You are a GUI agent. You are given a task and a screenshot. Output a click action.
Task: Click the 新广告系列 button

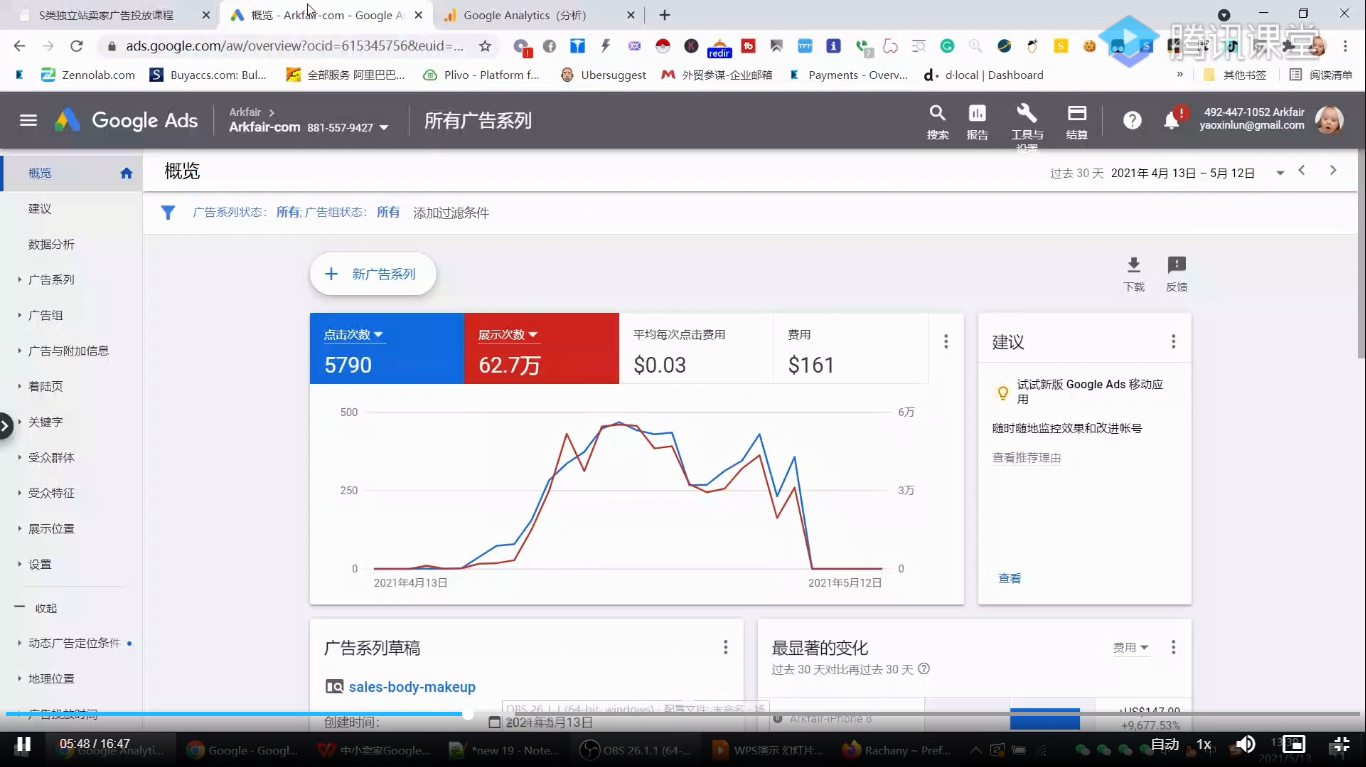click(373, 273)
